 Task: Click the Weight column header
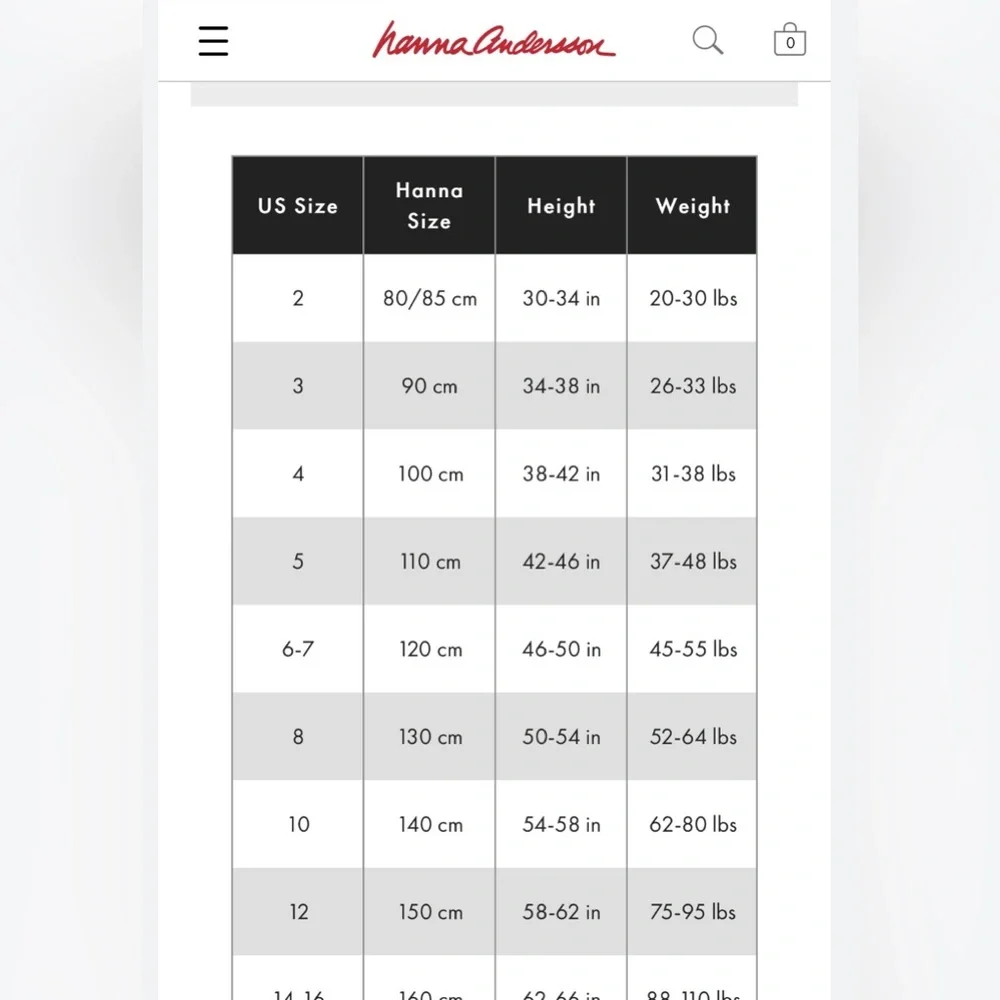click(693, 205)
